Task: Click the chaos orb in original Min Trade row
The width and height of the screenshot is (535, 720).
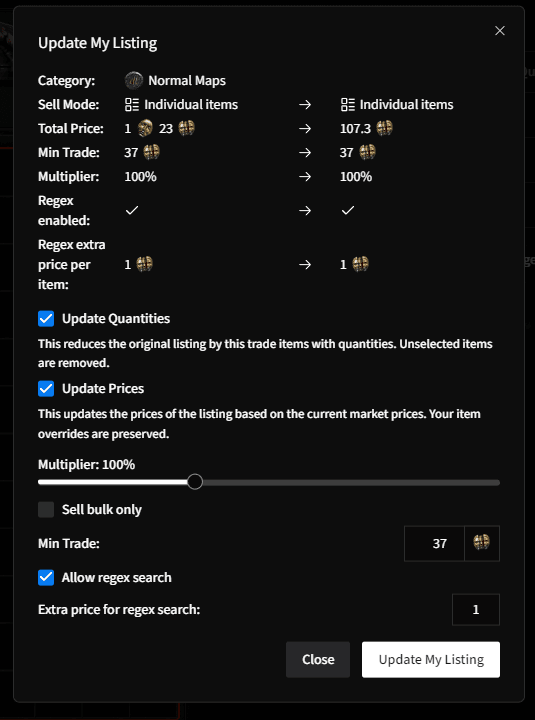Action: pyautogui.click(x=152, y=152)
